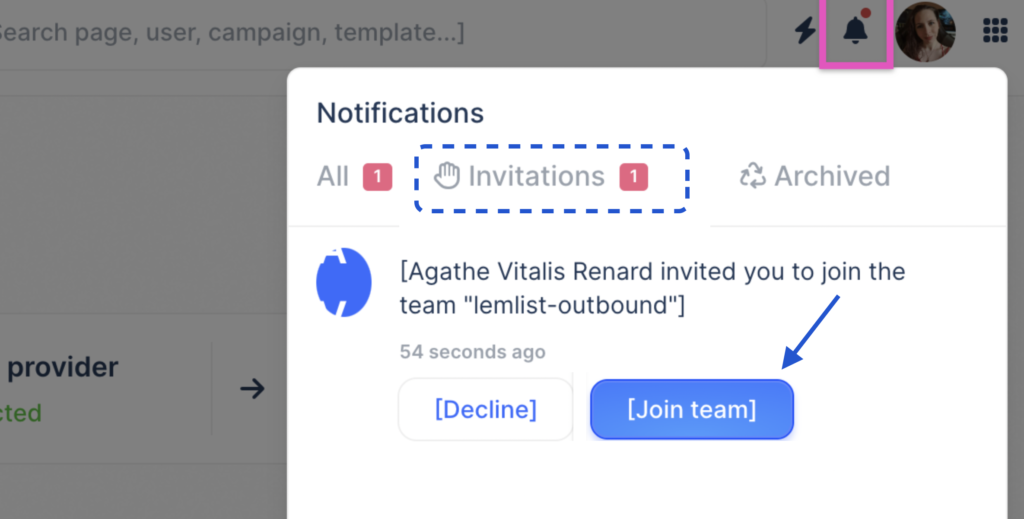
Task: Click the recycle icon beside Archived
Action: pyautogui.click(x=752, y=177)
